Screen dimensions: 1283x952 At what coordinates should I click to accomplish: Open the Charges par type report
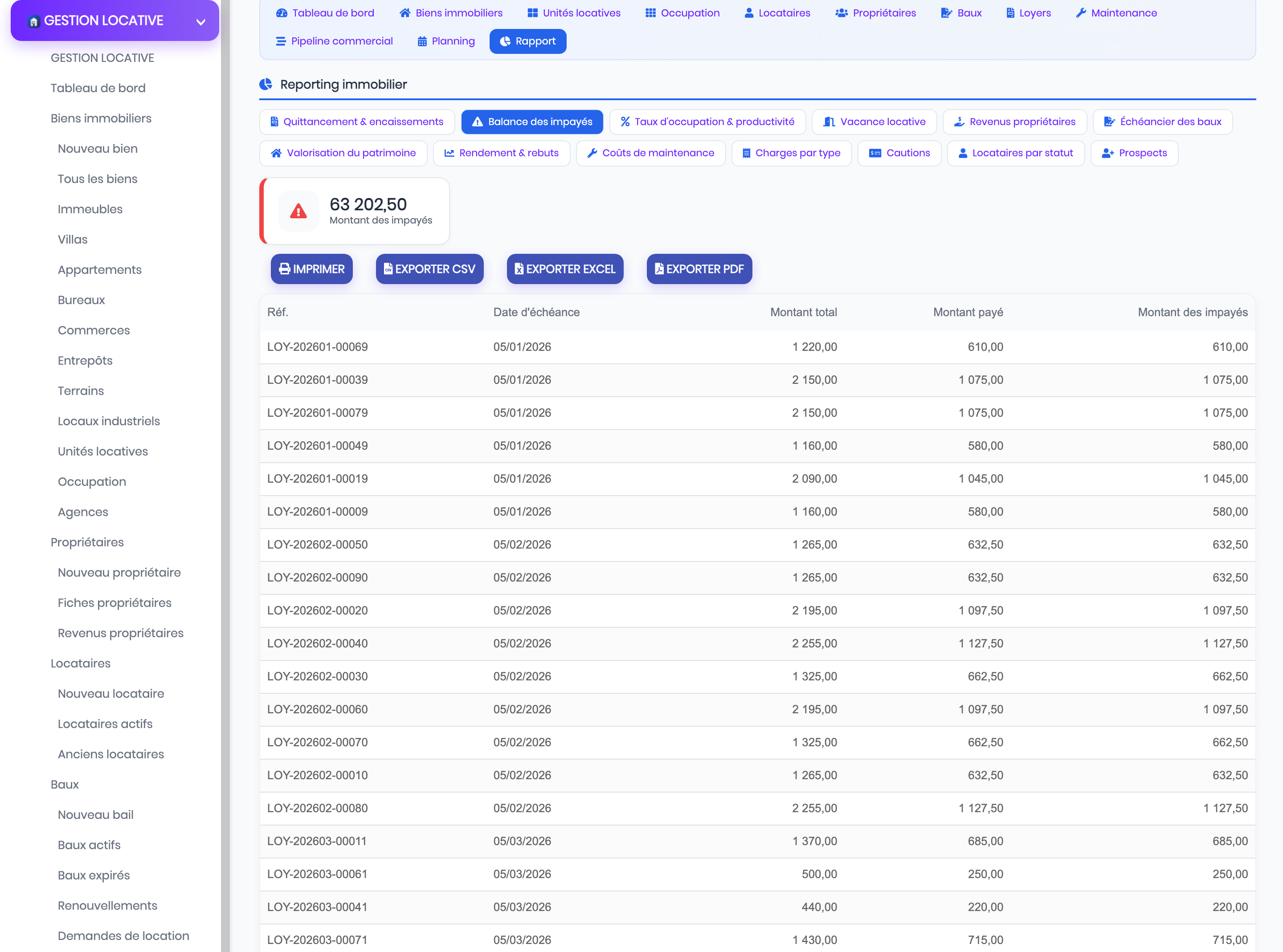[791, 153]
